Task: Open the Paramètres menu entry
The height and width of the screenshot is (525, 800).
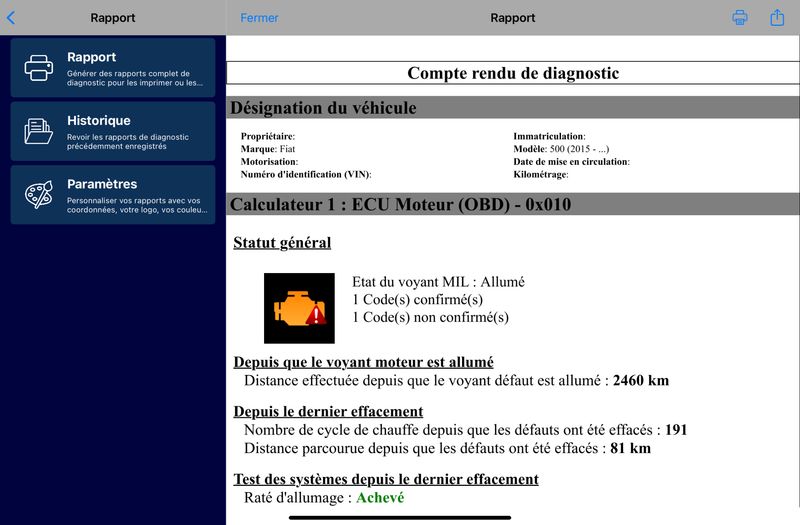Action: coord(113,194)
